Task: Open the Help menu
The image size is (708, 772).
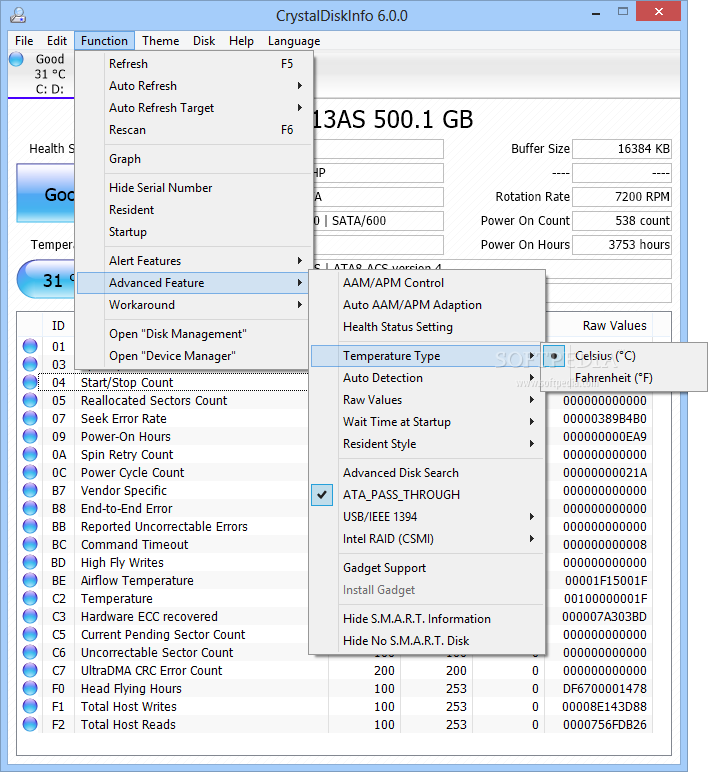Action: [241, 41]
